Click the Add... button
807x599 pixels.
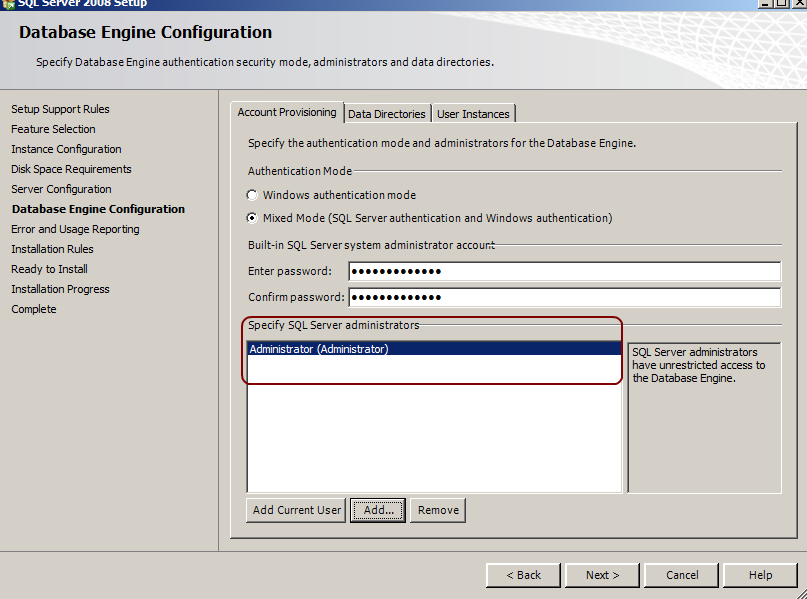378,510
